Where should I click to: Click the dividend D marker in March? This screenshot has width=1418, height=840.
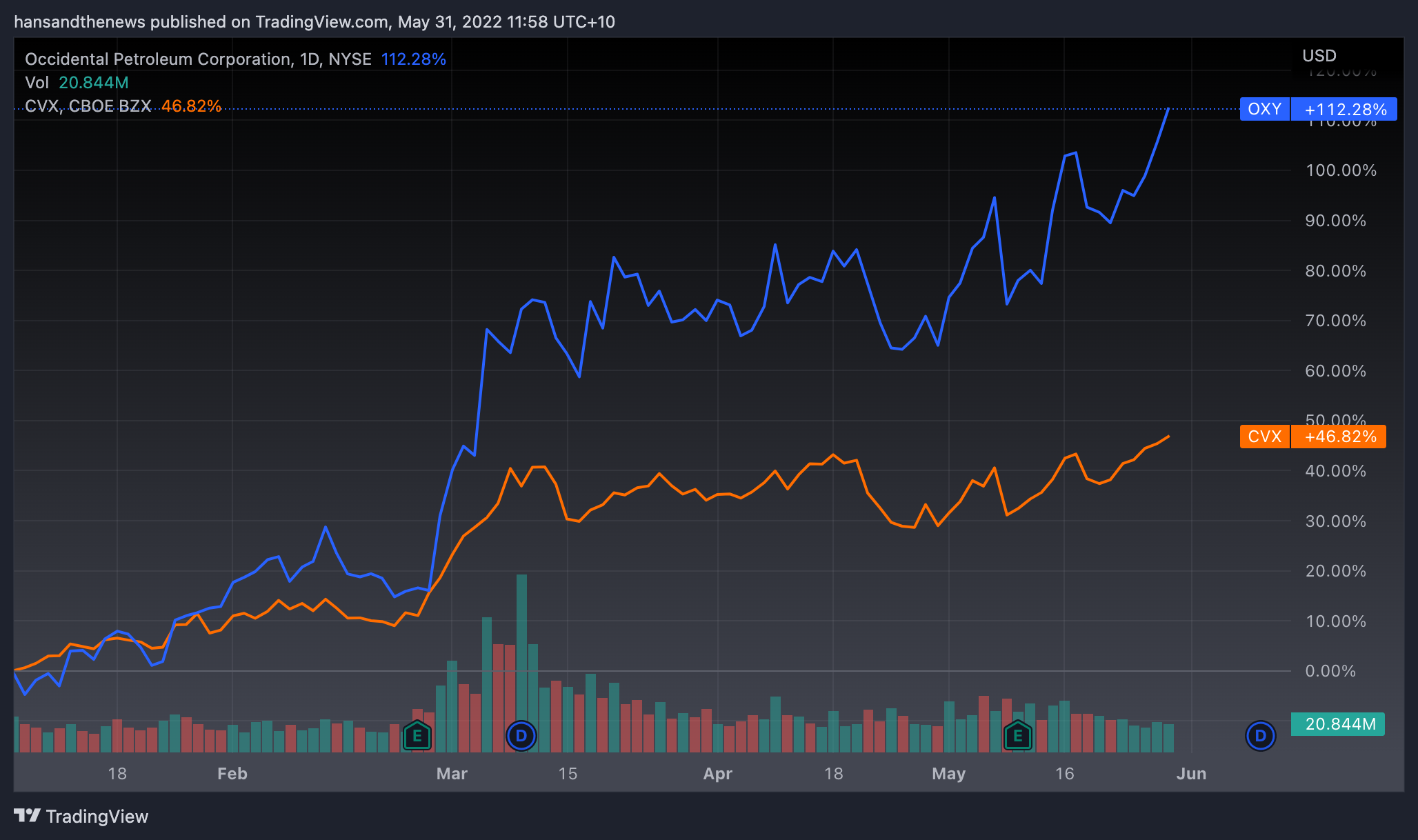(x=521, y=736)
